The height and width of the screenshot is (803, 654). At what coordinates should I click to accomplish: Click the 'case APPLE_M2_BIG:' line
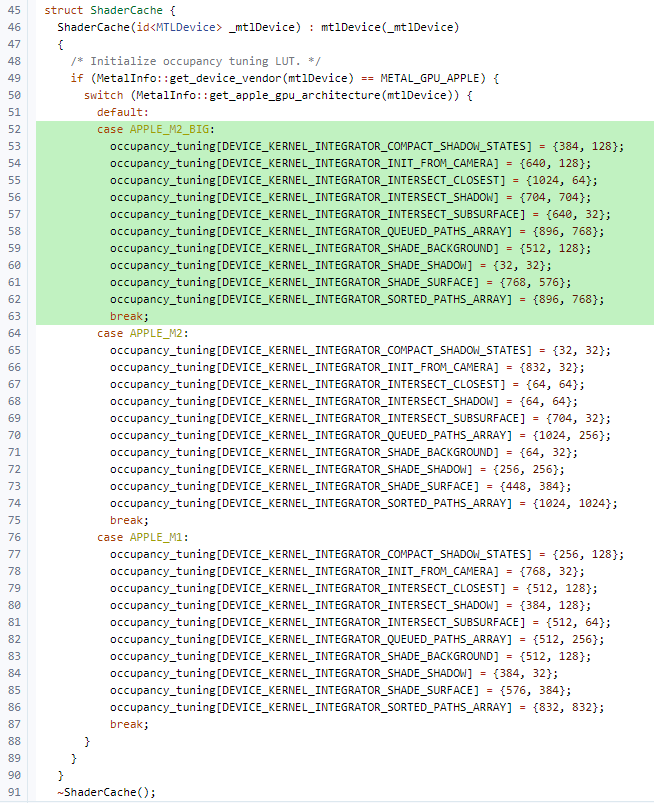click(156, 129)
